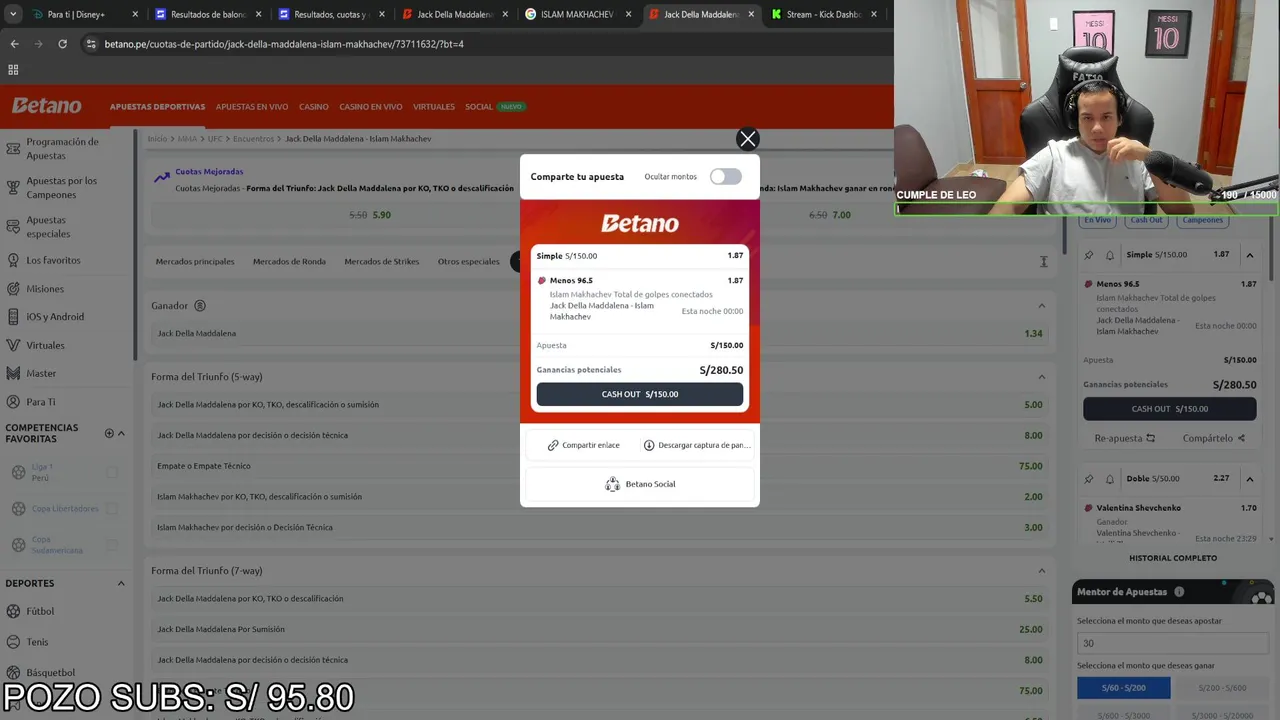Tick the Copa Sudamericana checkbox

[112, 545]
